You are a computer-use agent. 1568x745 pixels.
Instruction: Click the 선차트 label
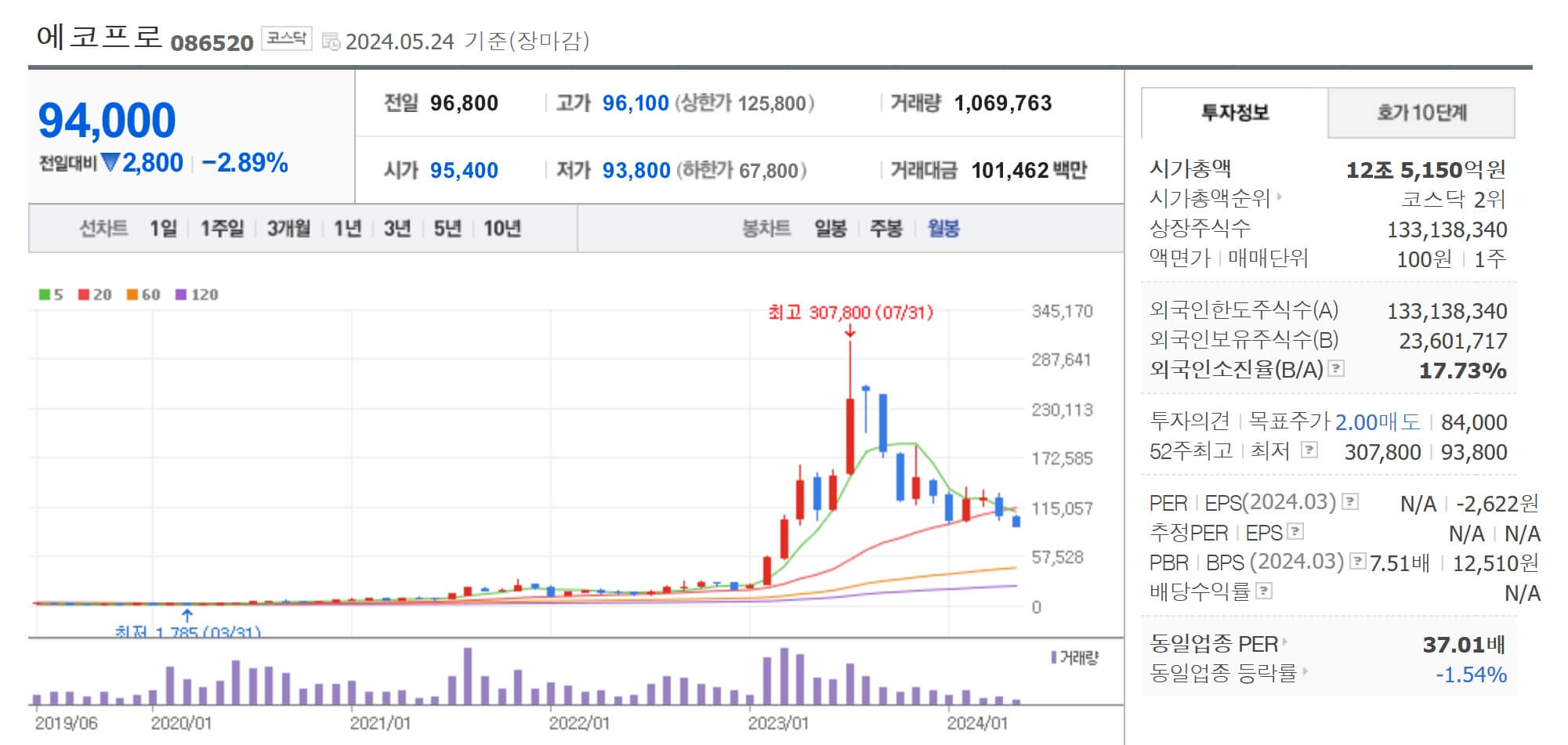103,229
